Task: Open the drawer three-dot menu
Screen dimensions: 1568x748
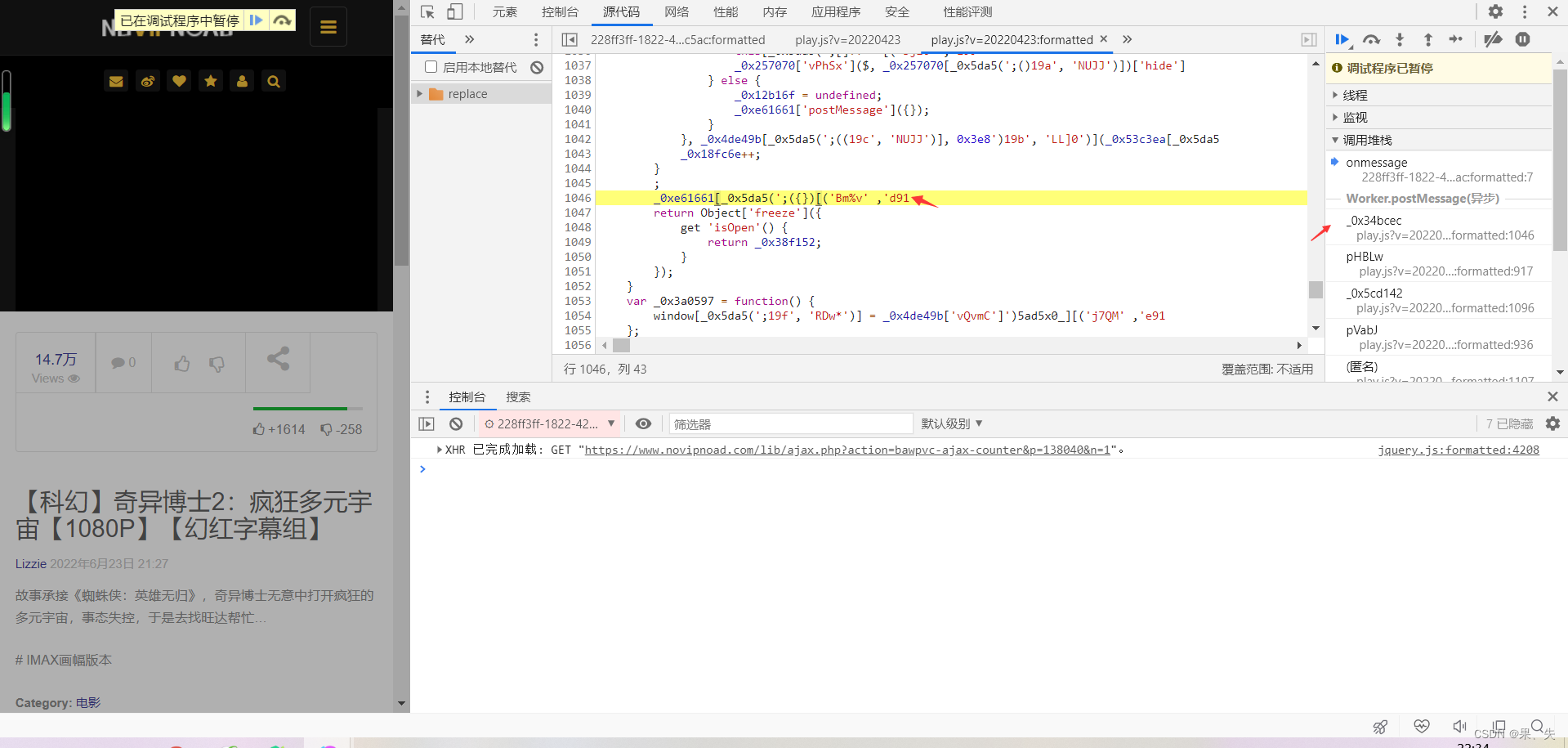Action: pos(427,396)
